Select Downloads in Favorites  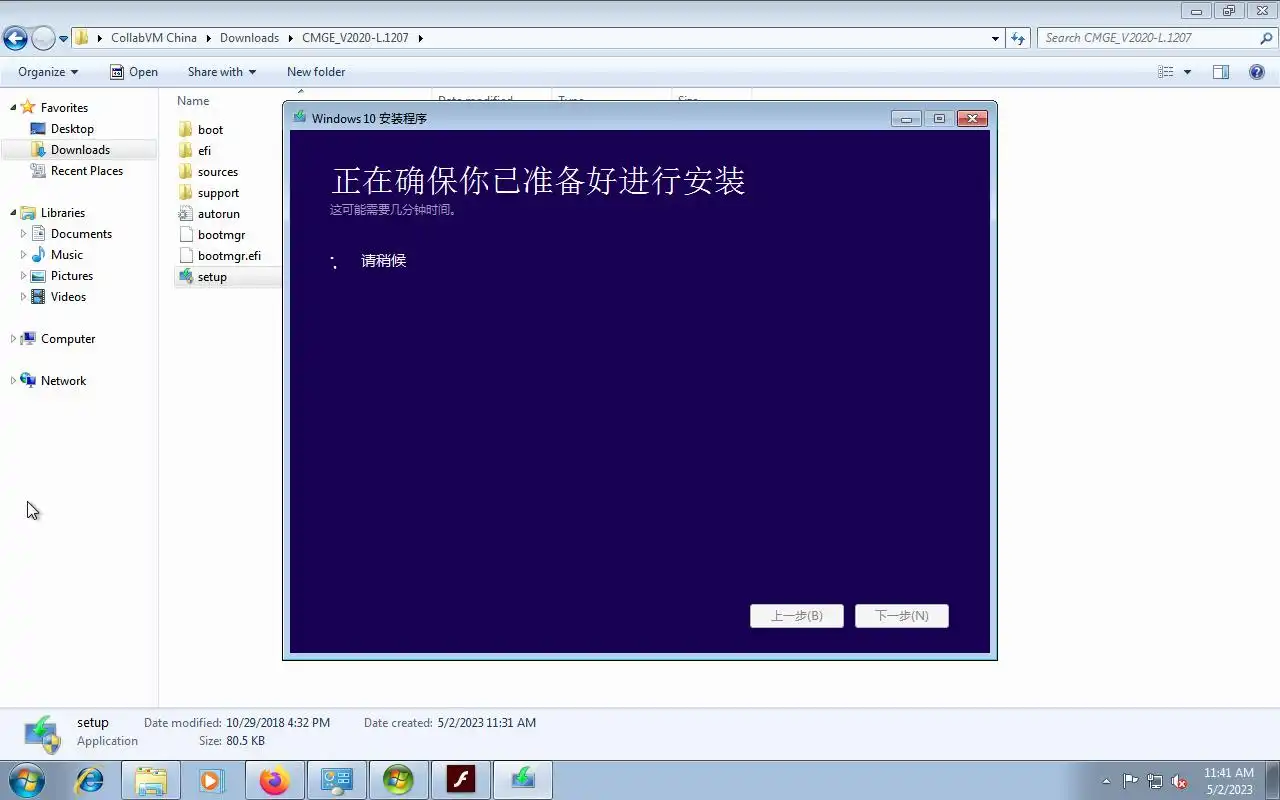(x=80, y=150)
